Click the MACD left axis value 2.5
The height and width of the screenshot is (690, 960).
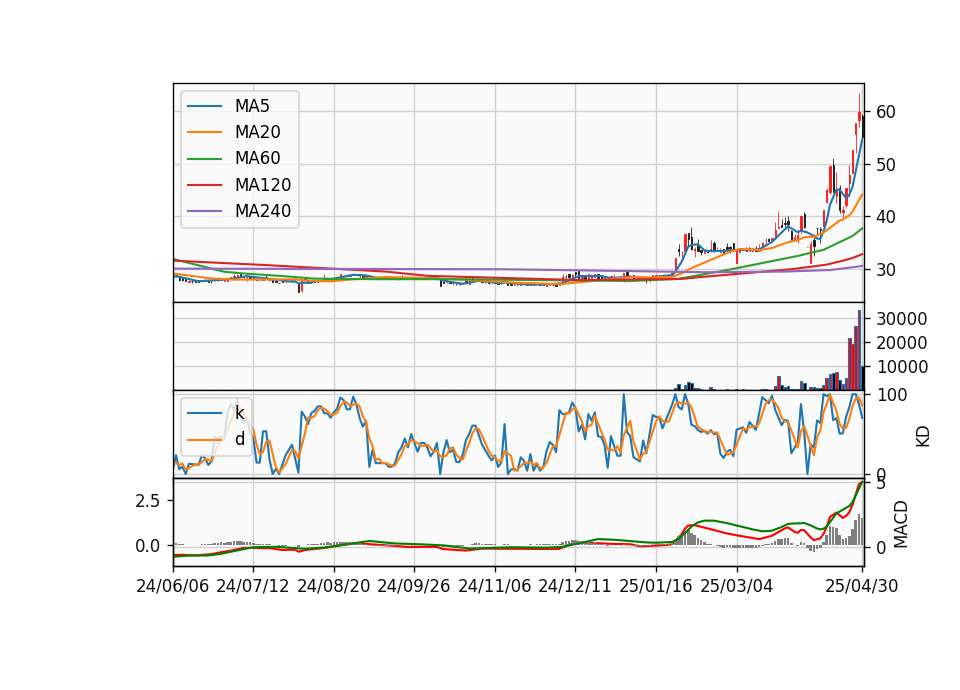click(x=148, y=501)
